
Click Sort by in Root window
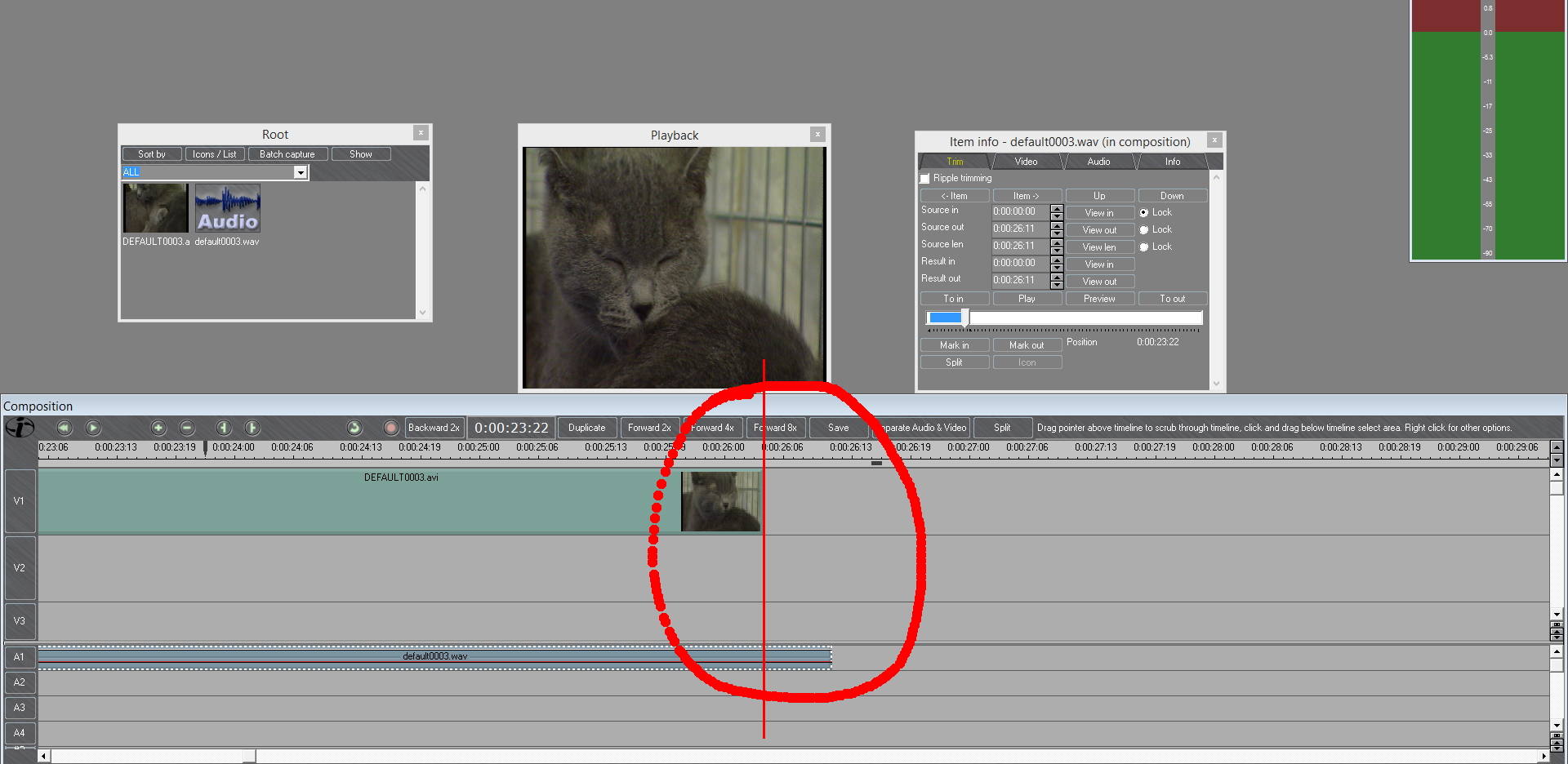click(x=152, y=154)
